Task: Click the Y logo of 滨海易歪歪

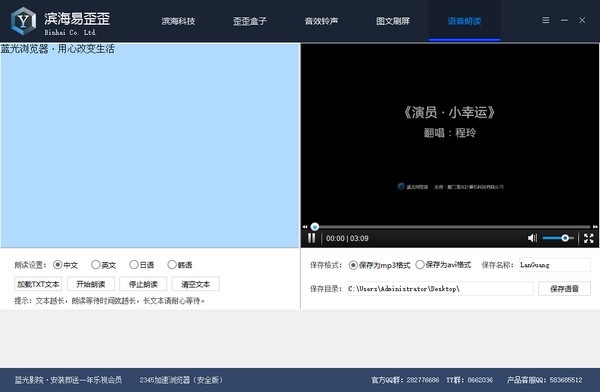Action: pyautogui.click(x=23, y=21)
